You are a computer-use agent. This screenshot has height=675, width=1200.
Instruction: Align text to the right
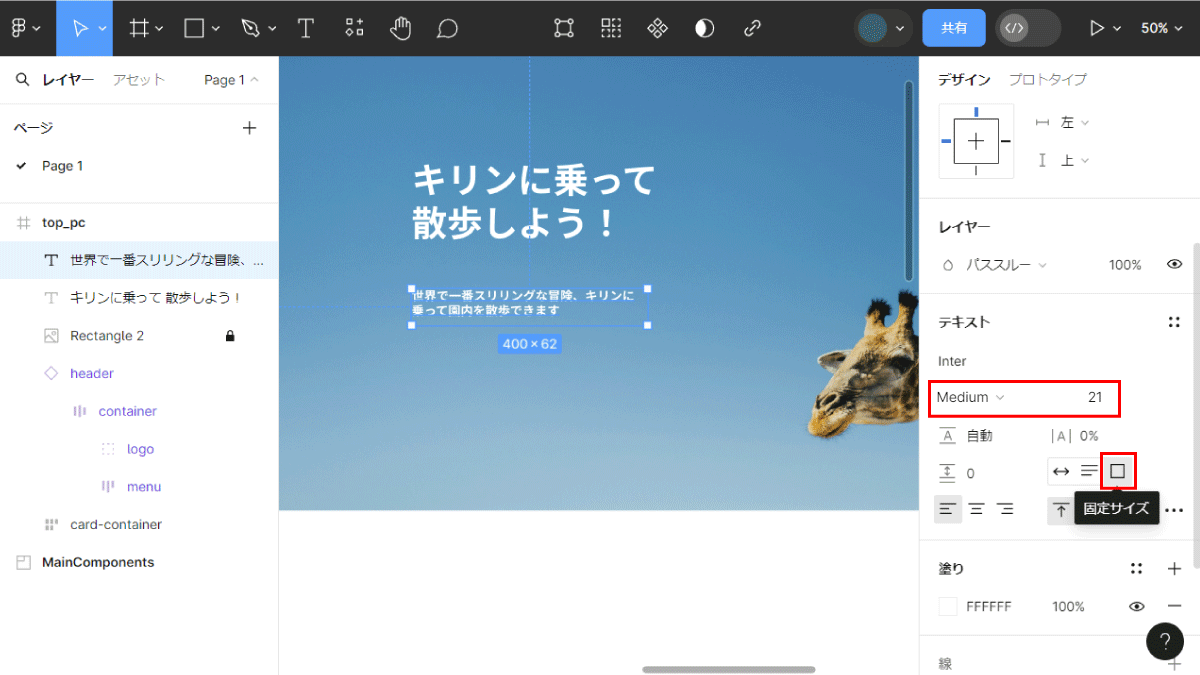click(1005, 509)
